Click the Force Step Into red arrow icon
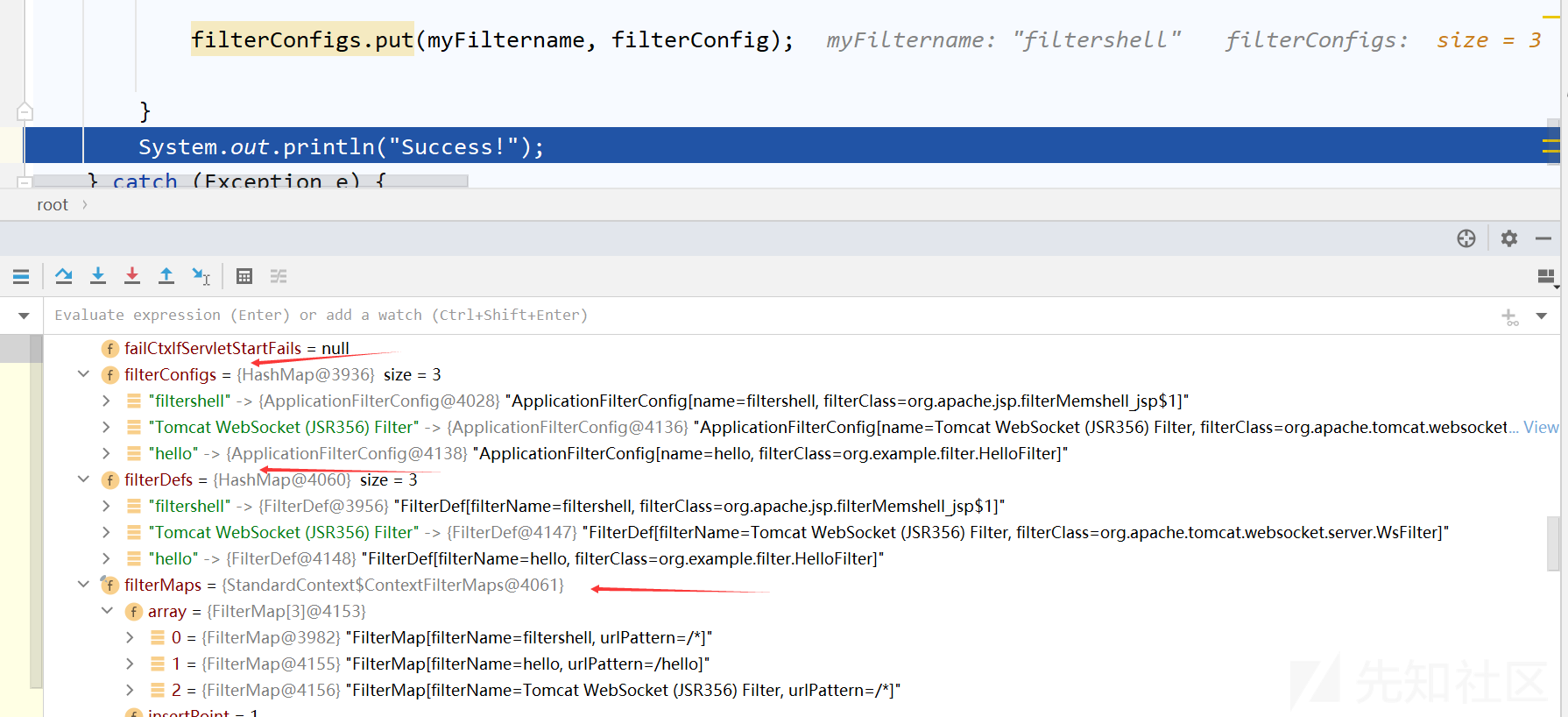Image resolution: width=1568 pixels, height=717 pixels. coord(132,277)
